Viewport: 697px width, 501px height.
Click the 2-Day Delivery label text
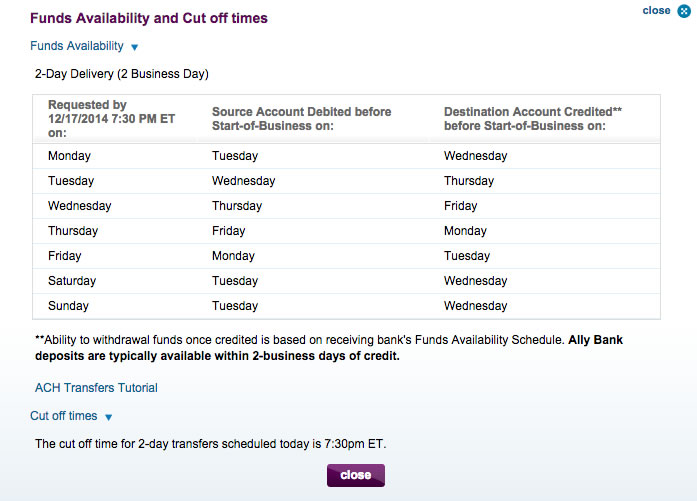(x=122, y=74)
